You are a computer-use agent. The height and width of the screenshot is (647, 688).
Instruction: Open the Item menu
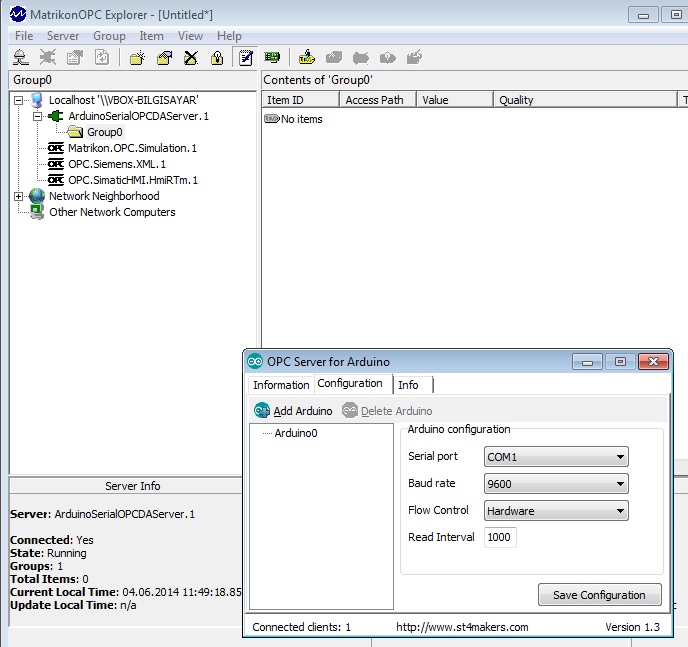coord(151,36)
